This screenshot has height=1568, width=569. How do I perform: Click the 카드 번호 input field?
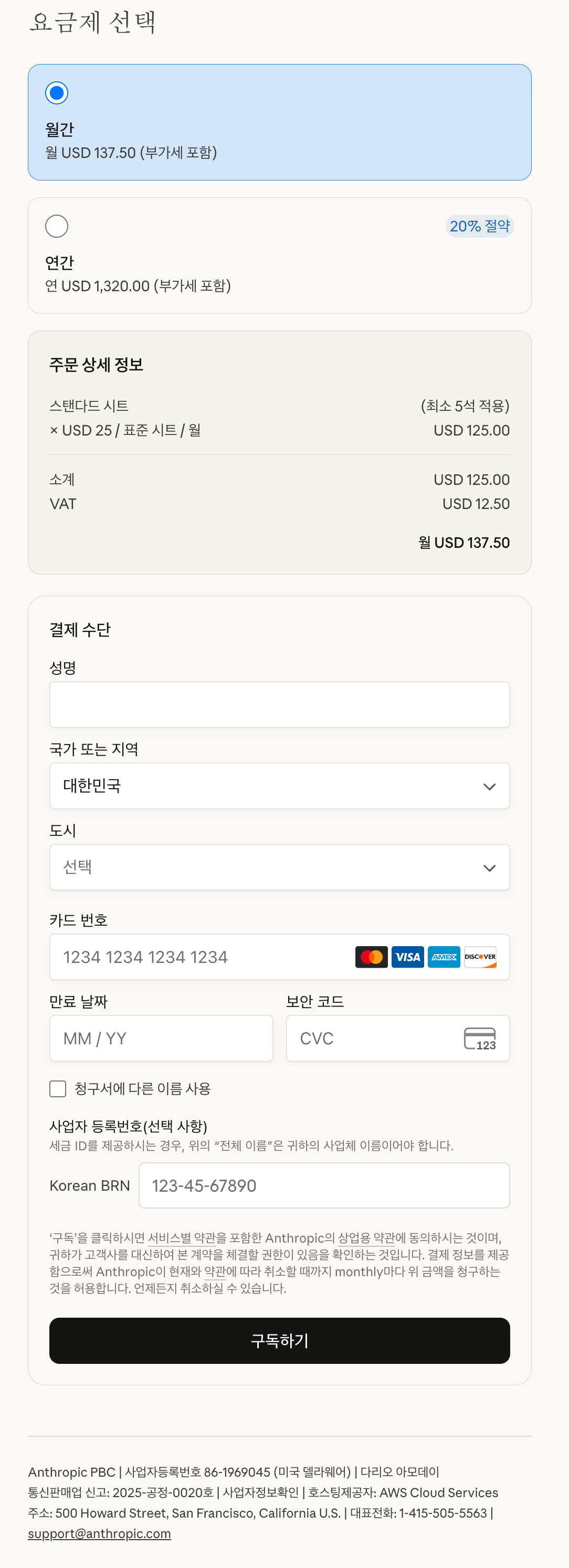coord(201,957)
